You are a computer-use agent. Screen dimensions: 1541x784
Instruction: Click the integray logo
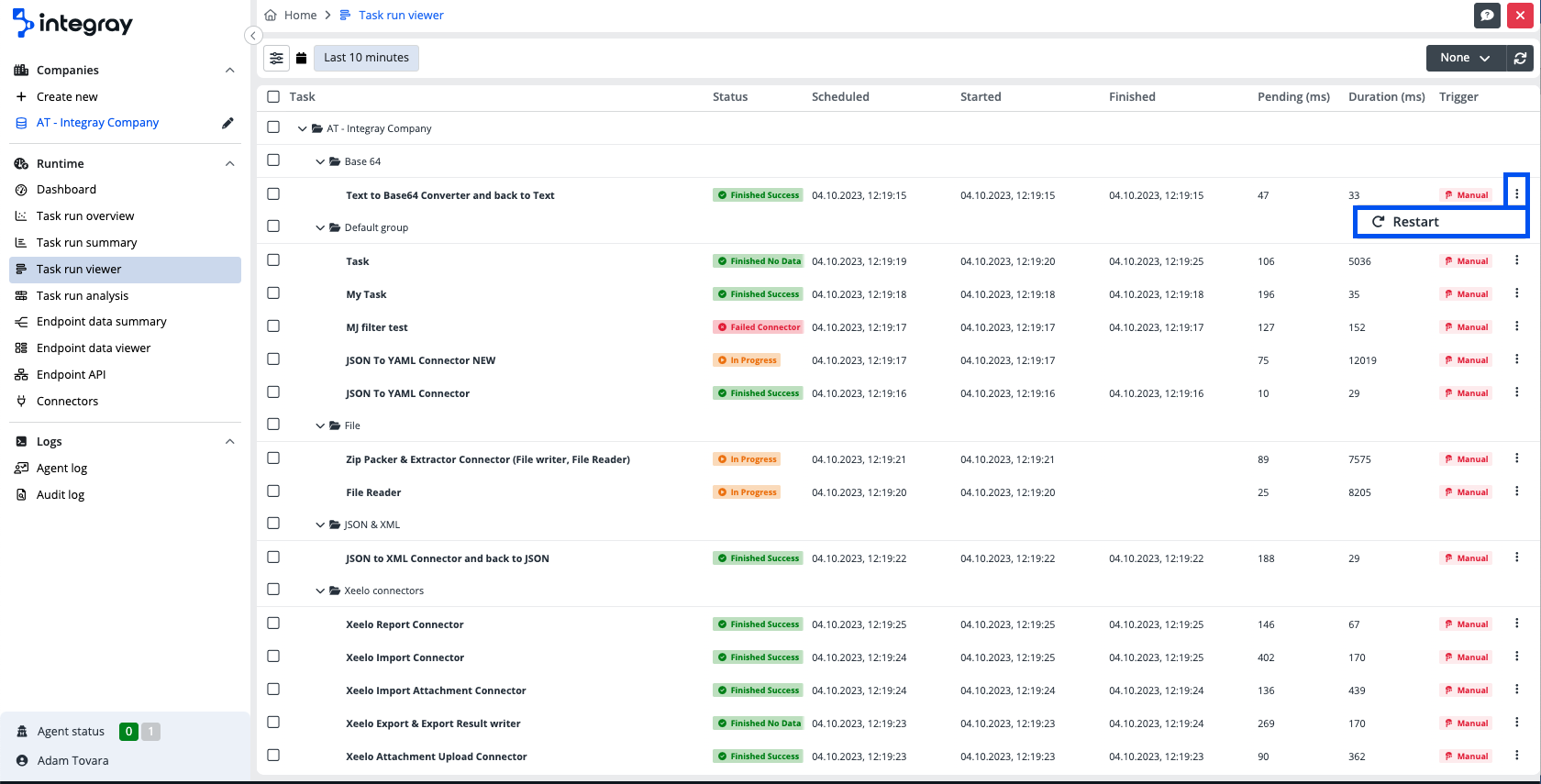(72, 24)
